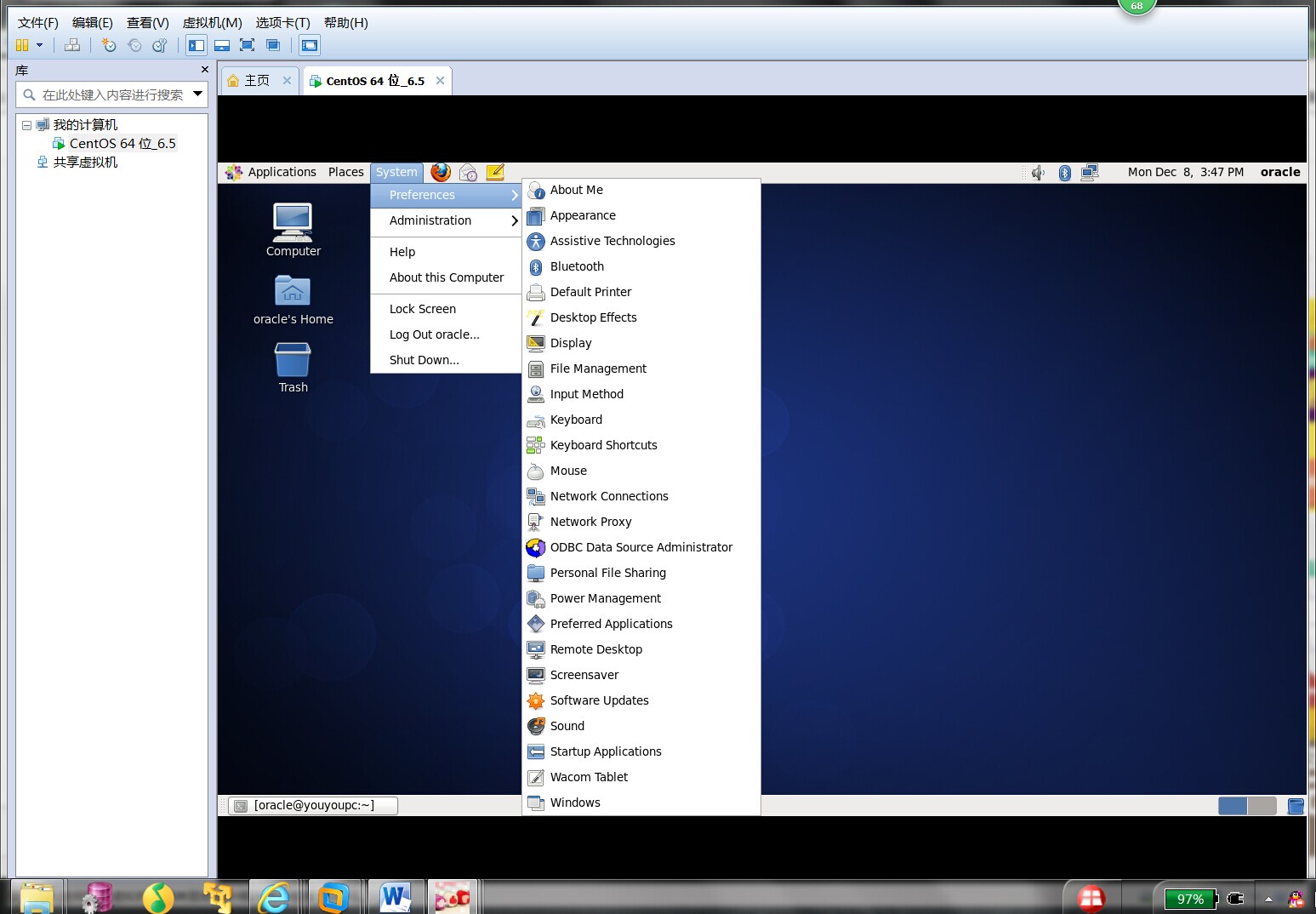Toggle the library sidebar view toolbar button

point(197,45)
